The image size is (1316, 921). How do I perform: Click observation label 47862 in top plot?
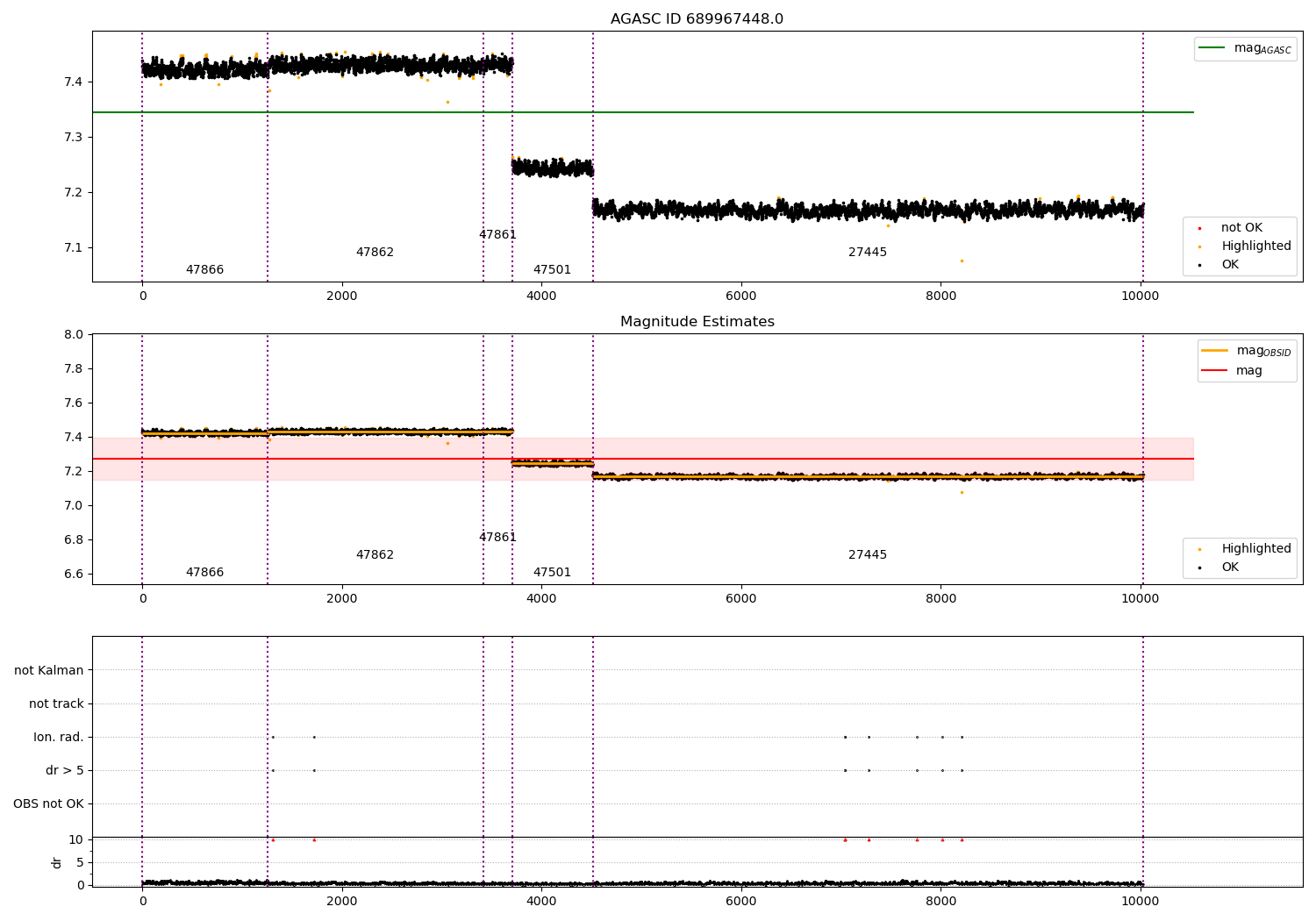coord(375,253)
